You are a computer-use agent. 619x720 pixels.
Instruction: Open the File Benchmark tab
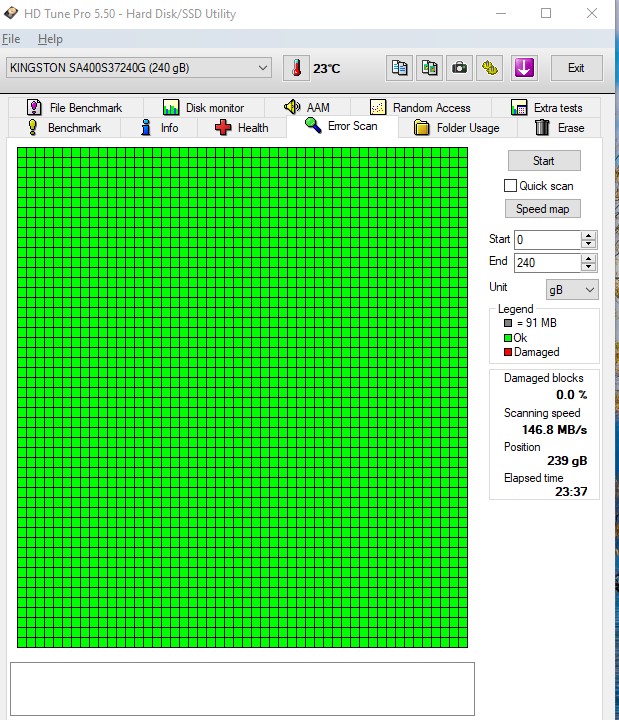pos(75,107)
